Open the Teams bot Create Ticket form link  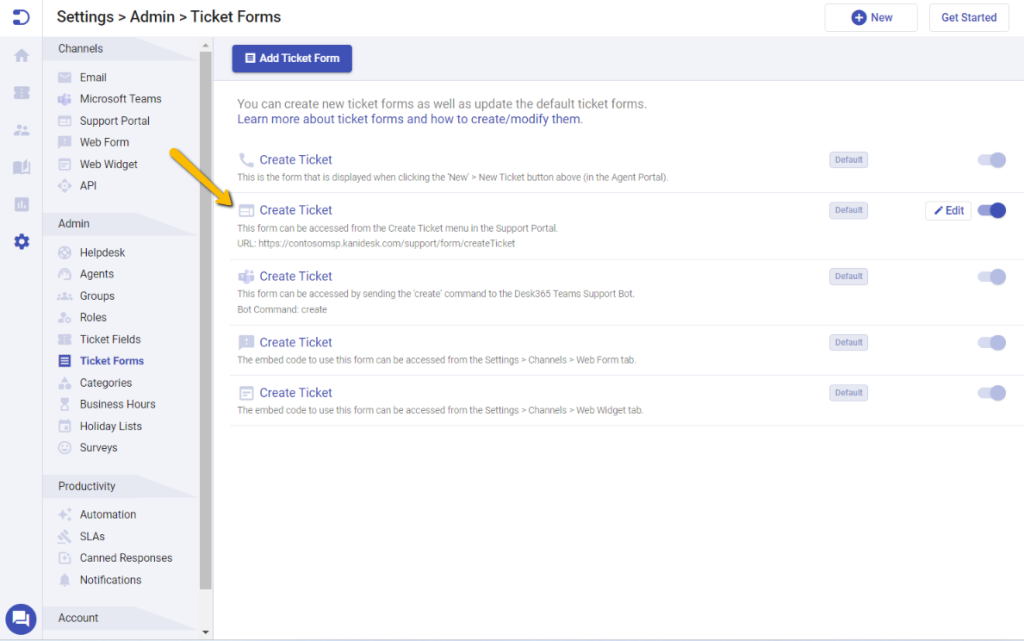tap(296, 277)
